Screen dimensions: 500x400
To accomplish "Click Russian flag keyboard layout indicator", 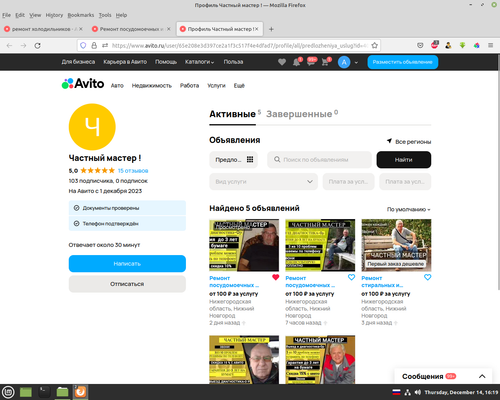I will (396, 392).
